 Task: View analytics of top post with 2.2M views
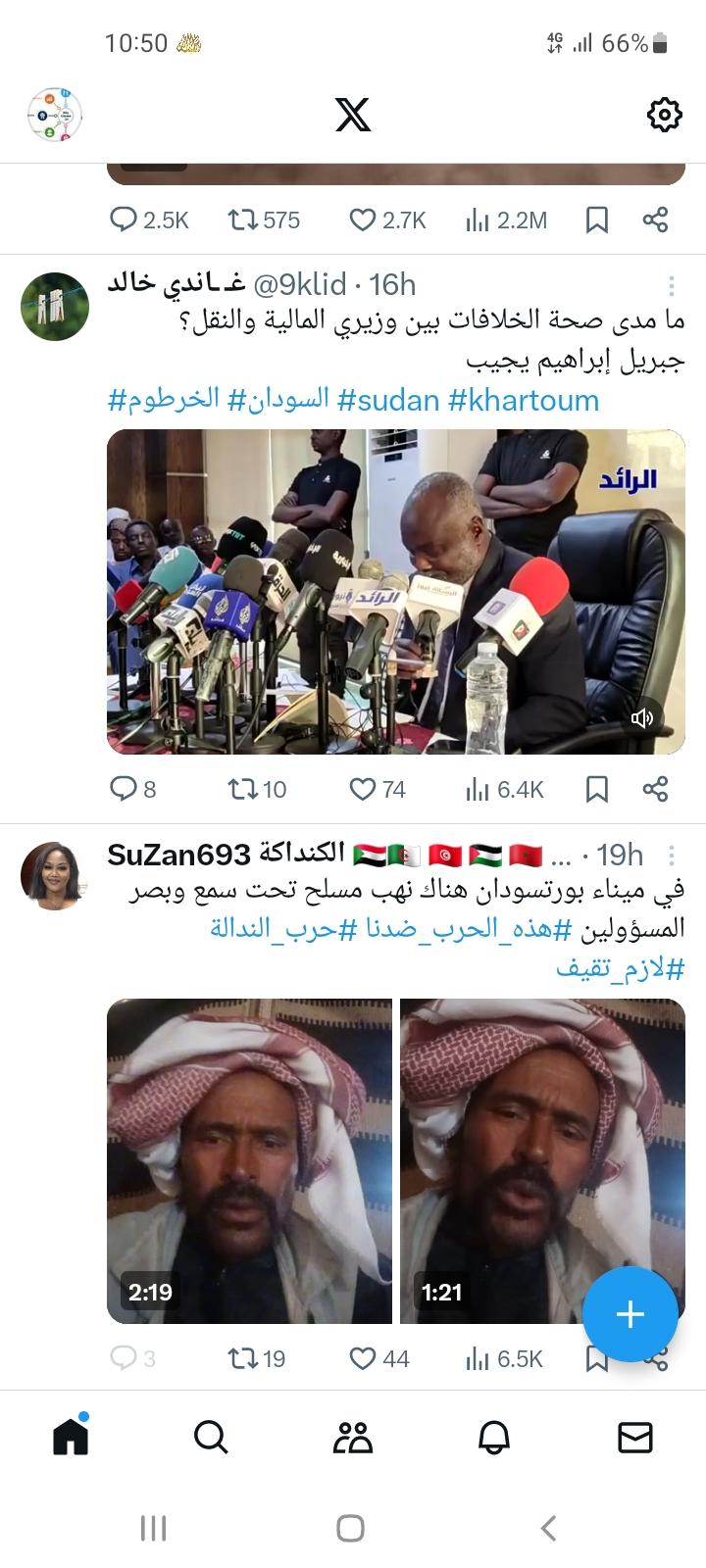[x=506, y=220]
